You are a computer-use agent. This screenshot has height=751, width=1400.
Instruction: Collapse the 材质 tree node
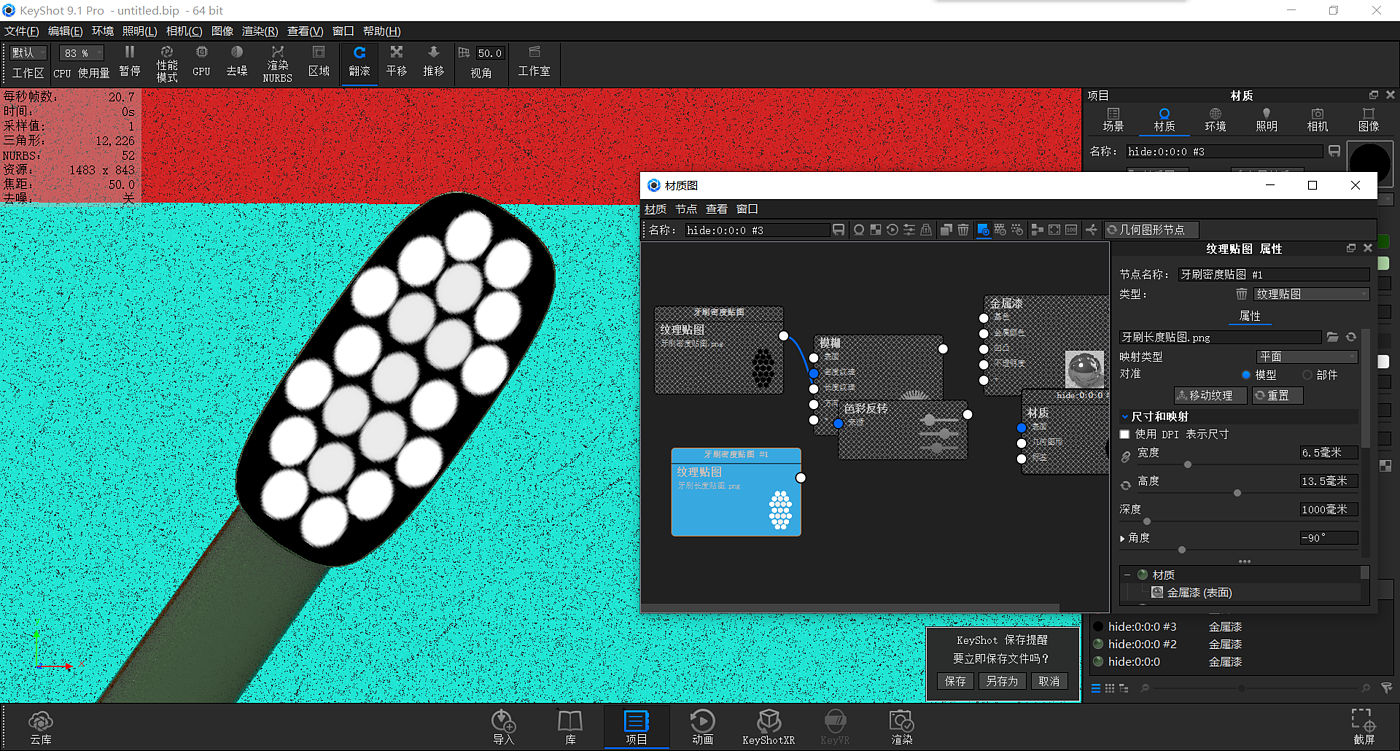[1127, 575]
